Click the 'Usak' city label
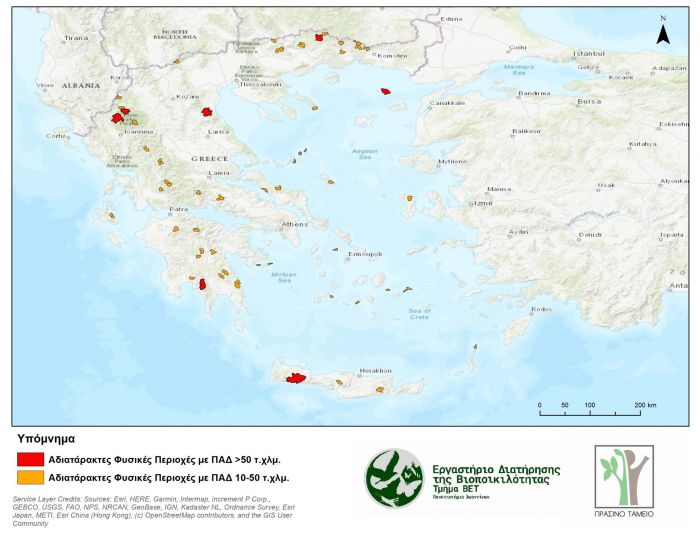The height and width of the screenshot is (541, 700). pos(606,185)
